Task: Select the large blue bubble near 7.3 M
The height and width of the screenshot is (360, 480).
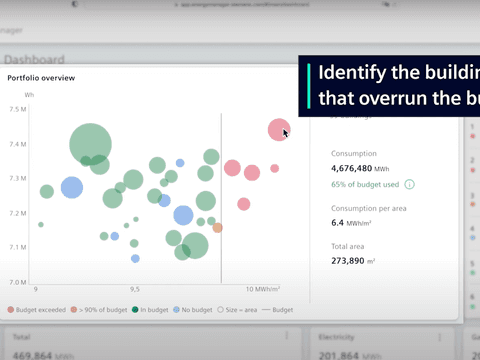Action: click(72, 187)
